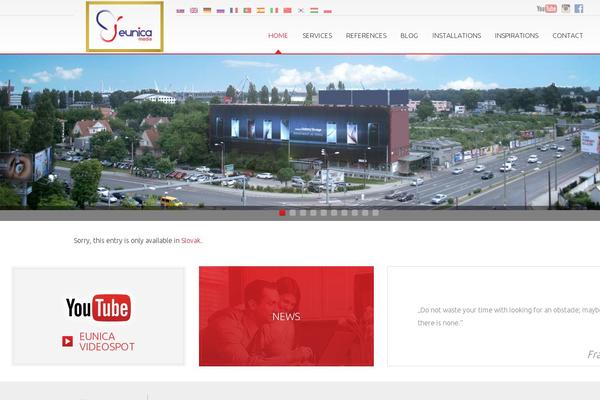Jump to the third carousel slide dot
This screenshot has height=400, width=600.
[303, 213]
